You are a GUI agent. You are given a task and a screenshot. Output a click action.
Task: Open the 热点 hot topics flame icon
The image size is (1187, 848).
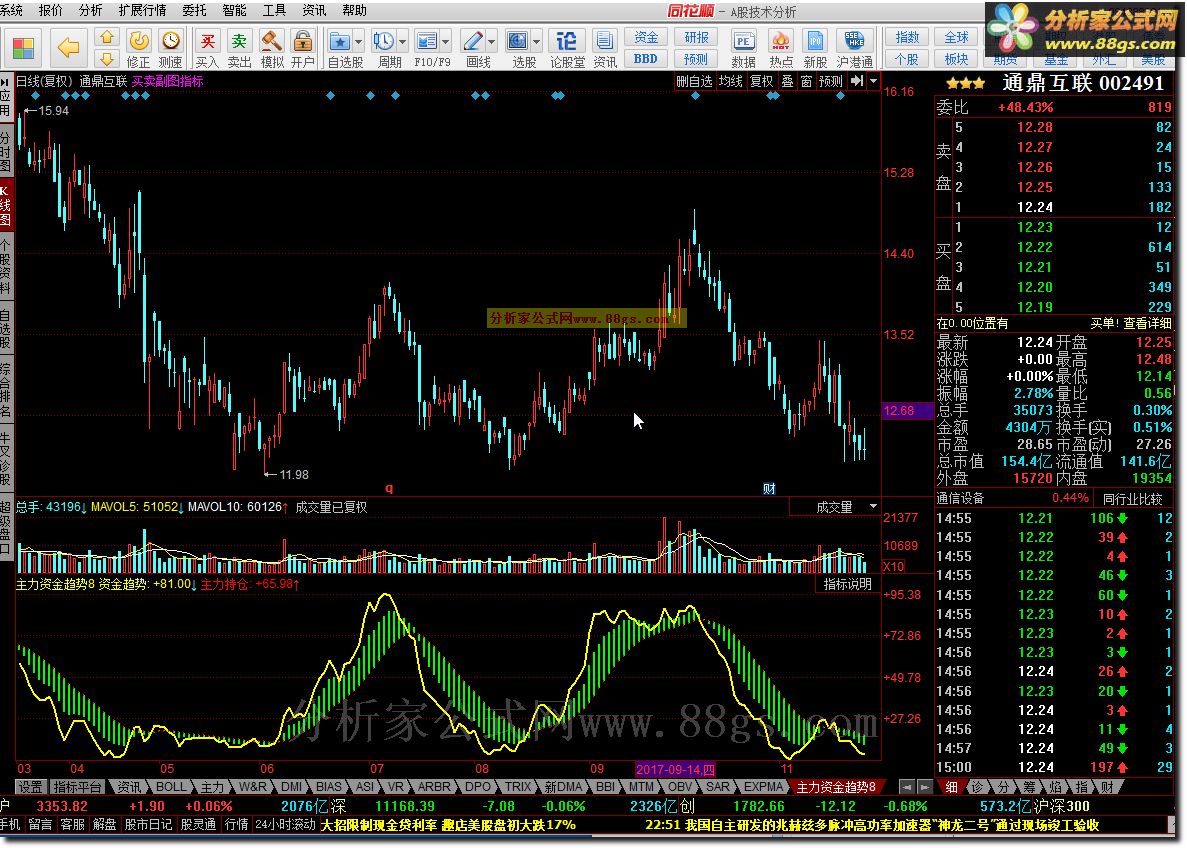[x=780, y=48]
